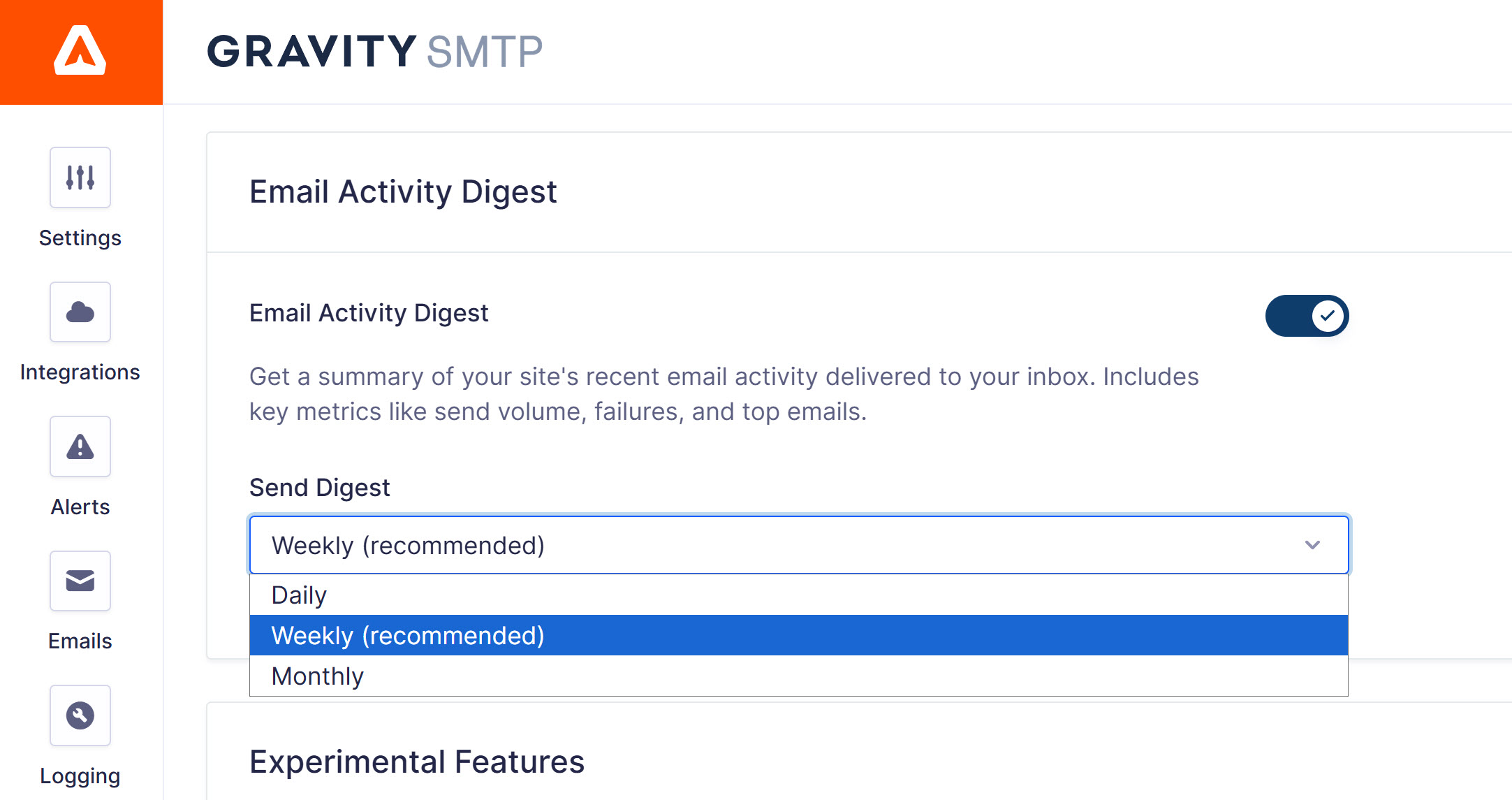Click the Integrations text label in sidebar
Viewport: 1512px width, 800px height.
80,372
